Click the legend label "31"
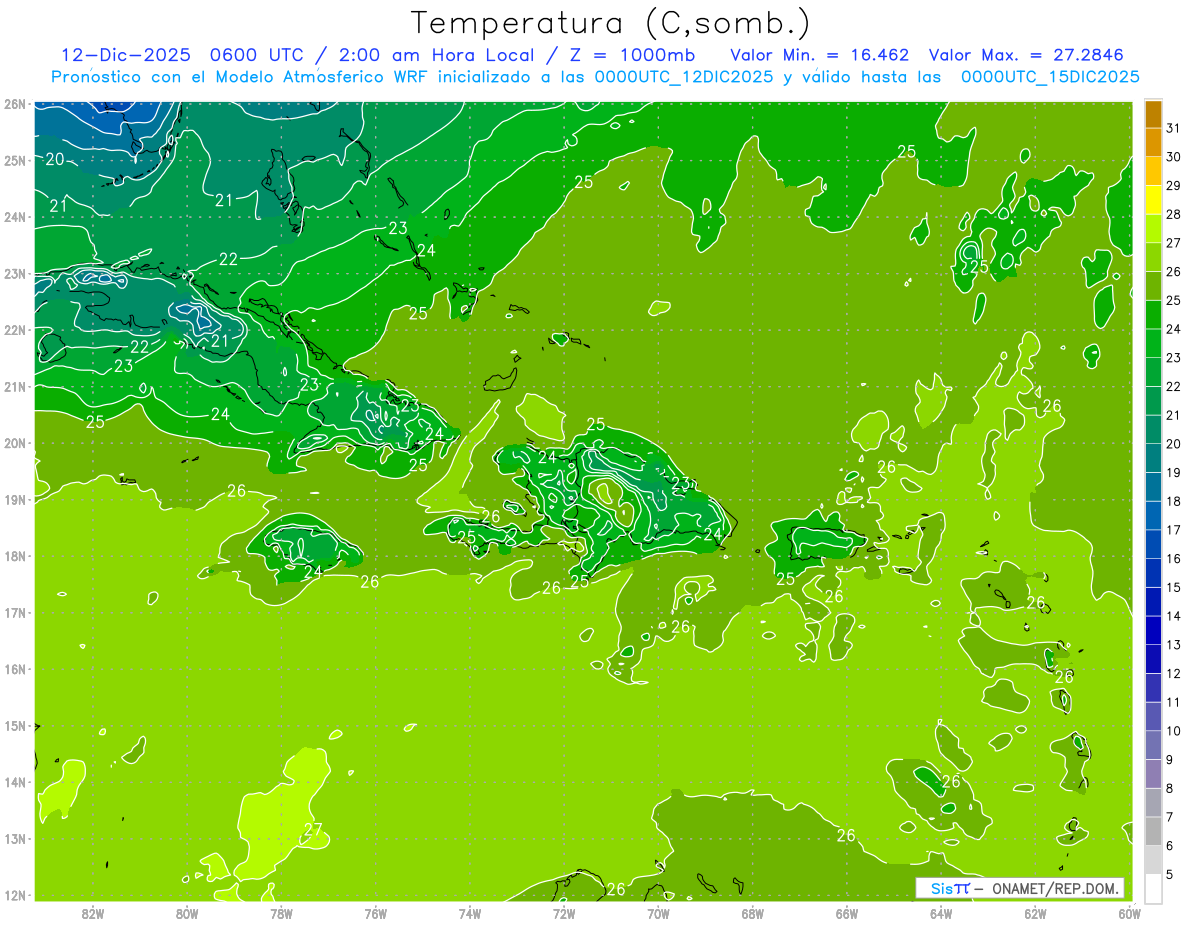The width and height of the screenshot is (1200, 927). 1173,128
